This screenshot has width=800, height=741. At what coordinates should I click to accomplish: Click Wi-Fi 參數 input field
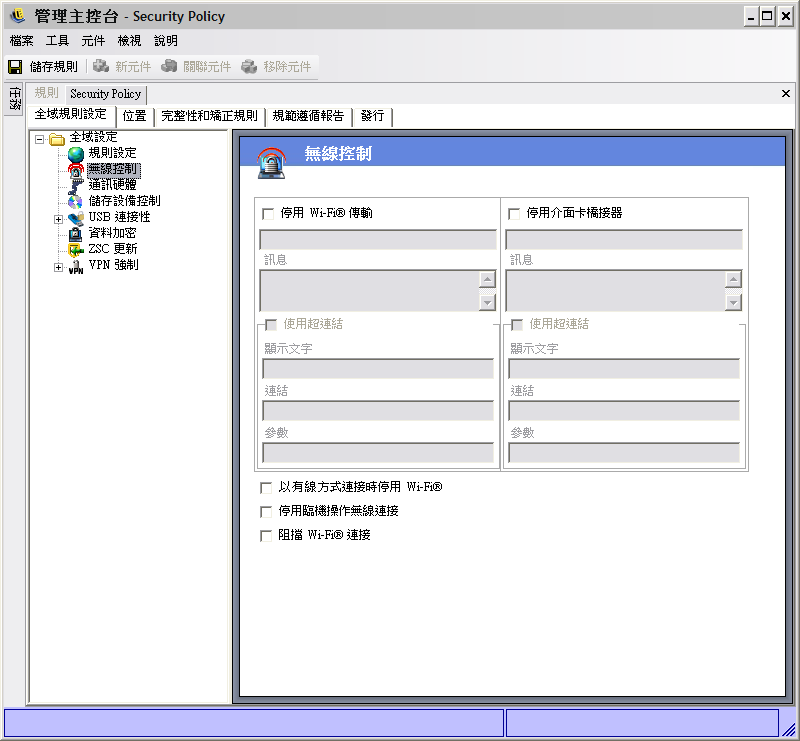click(x=378, y=453)
